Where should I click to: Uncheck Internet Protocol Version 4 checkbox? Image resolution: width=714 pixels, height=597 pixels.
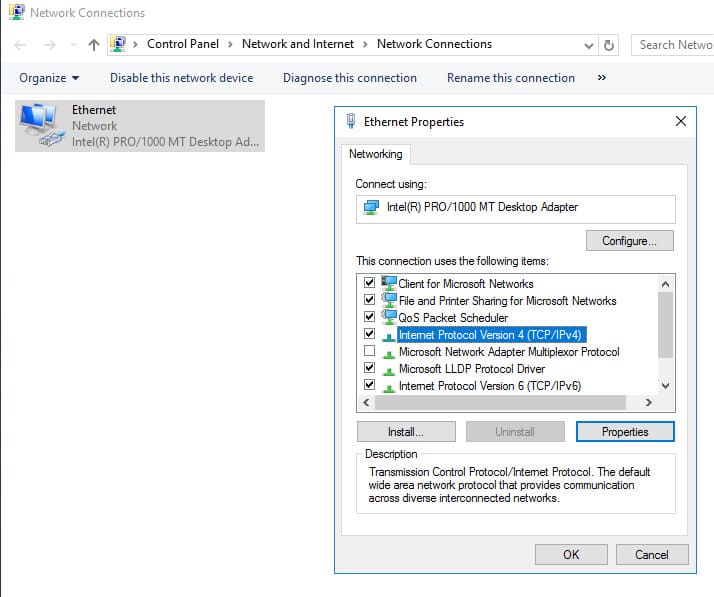point(369,334)
